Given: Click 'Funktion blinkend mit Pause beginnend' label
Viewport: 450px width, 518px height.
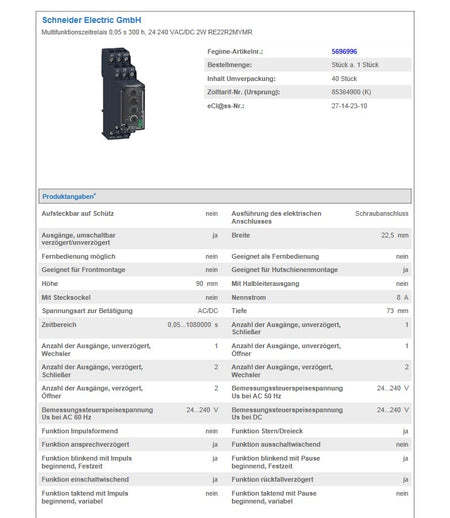Looking at the screenshot, I should click(276, 462).
